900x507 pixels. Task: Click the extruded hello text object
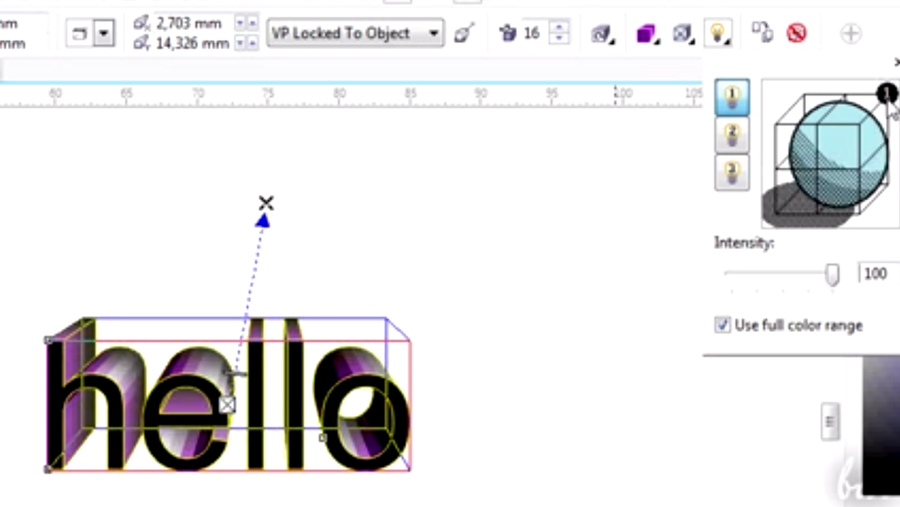pyautogui.click(x=228, y=394)
